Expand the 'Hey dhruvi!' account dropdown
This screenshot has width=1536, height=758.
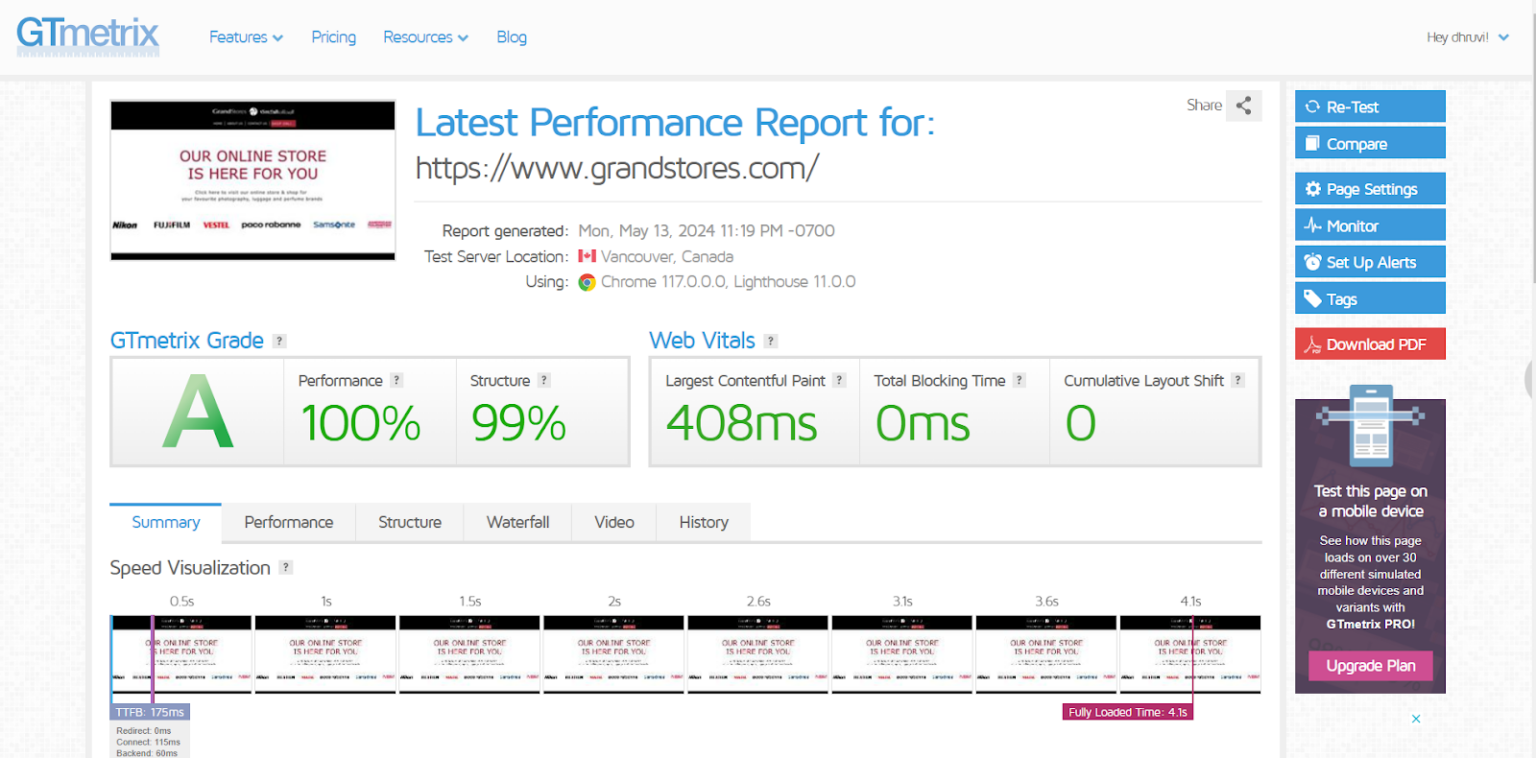click(1467, 35)
